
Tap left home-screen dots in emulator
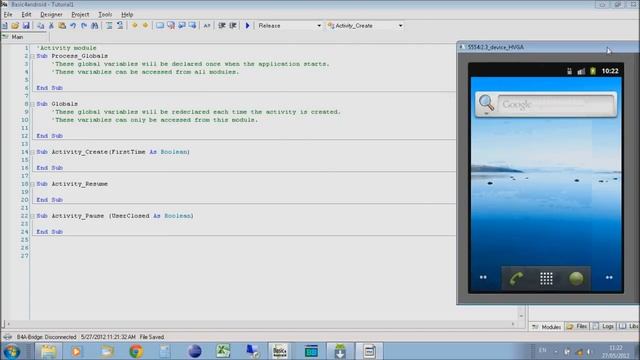tap(483, 277)
